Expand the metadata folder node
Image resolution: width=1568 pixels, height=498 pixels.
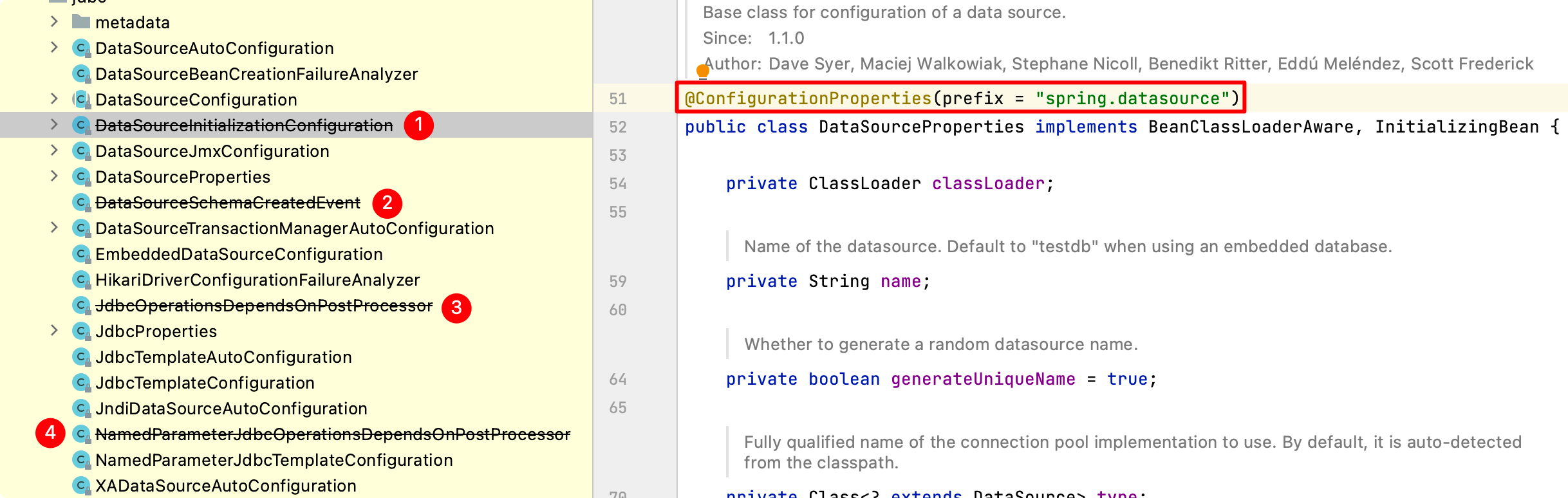pos(54,22)
